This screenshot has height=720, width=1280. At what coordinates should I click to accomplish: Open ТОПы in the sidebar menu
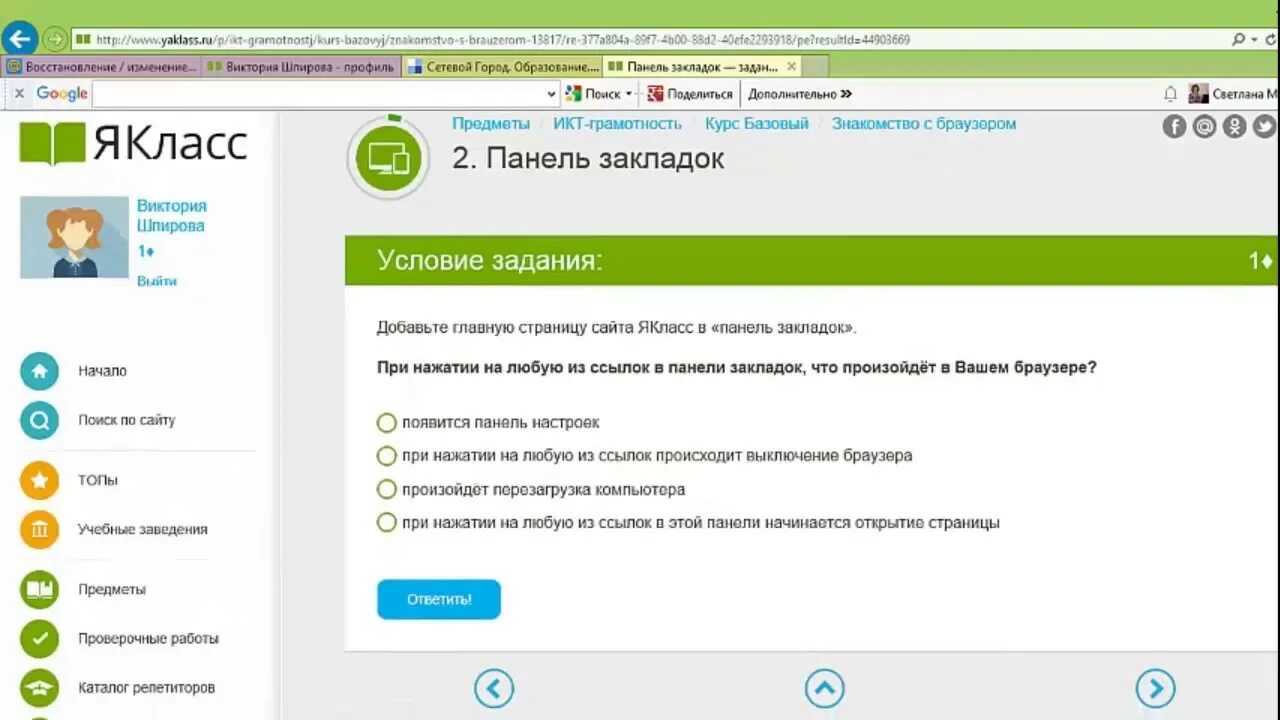[x=98, y=480]
